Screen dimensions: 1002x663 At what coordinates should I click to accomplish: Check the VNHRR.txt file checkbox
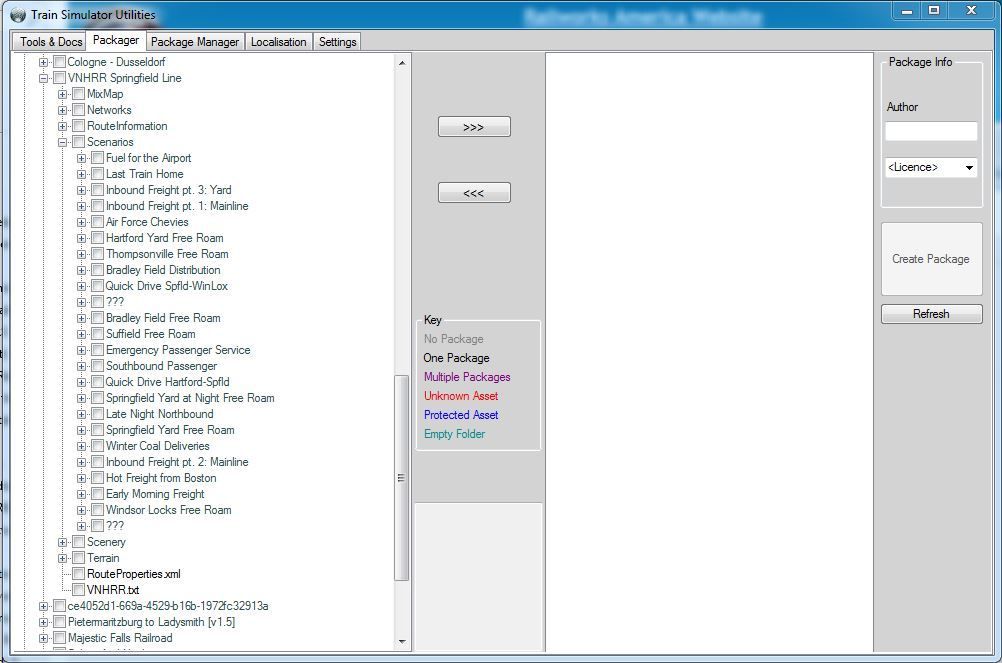click(79, 590)
